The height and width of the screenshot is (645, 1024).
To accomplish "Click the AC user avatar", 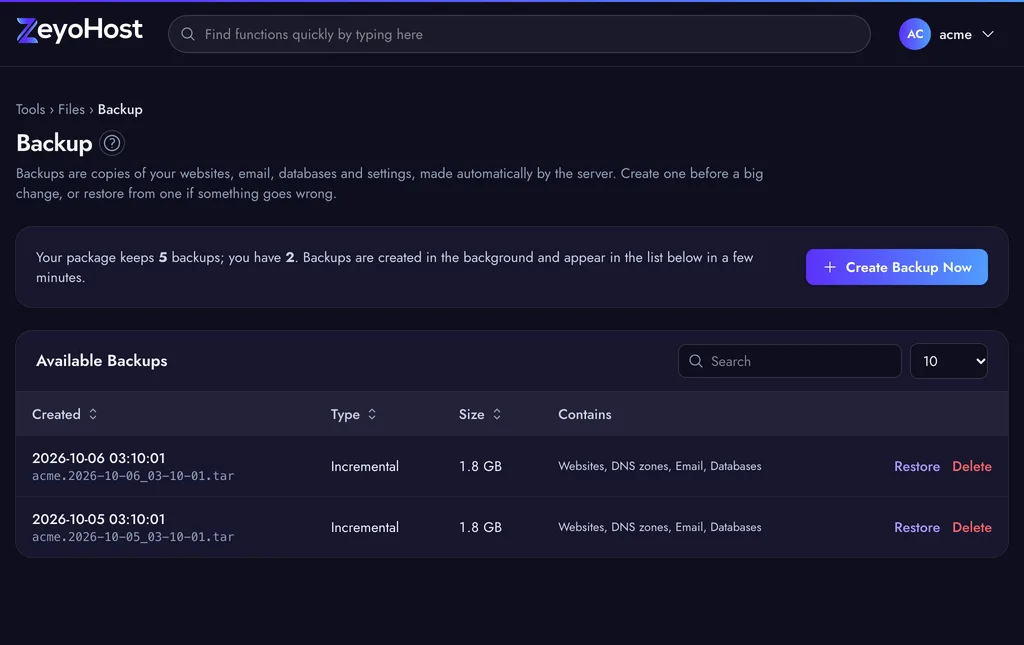I will point(914,34).
